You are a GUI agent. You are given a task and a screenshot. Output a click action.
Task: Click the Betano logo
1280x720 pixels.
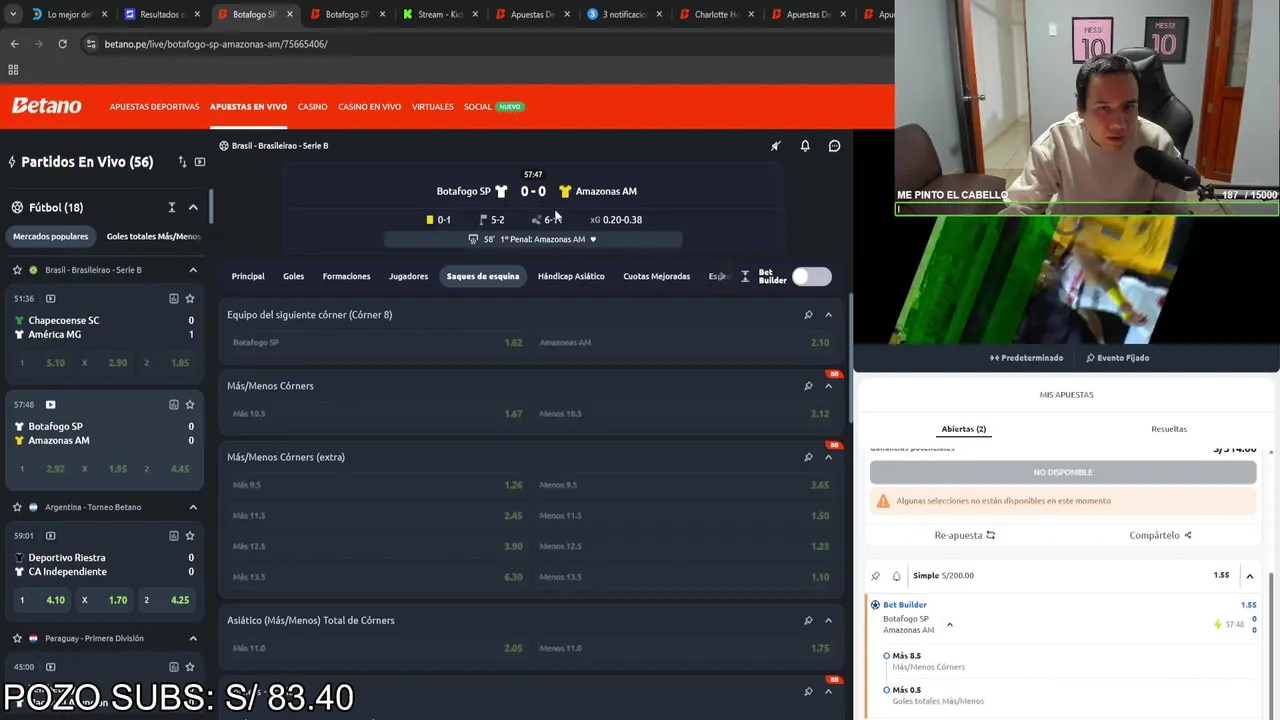point(46,106)
